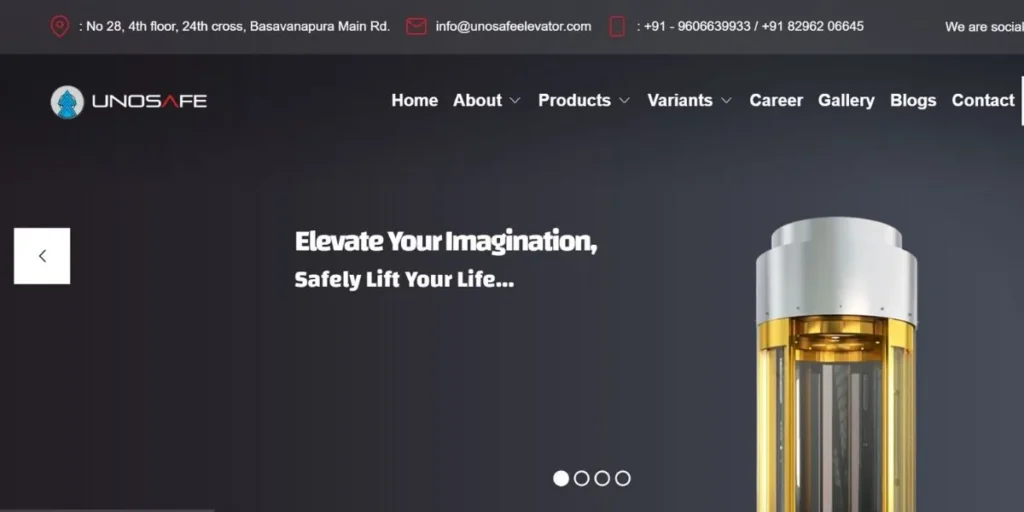Image resolution: width=1024 pixels, height=512 pixels.
Task: Expand the Variants dropdown chevron
Action: pyautogui.click(x=726, y=101)
